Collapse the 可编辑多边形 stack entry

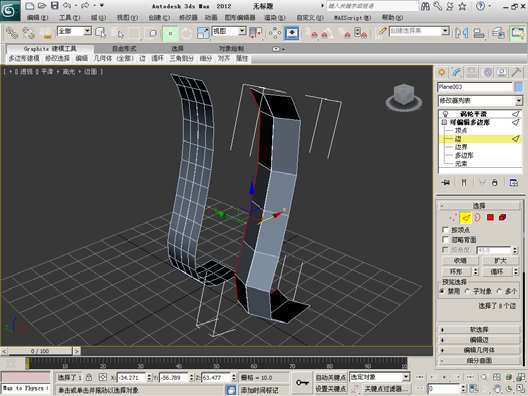click(x=444, y=123)
